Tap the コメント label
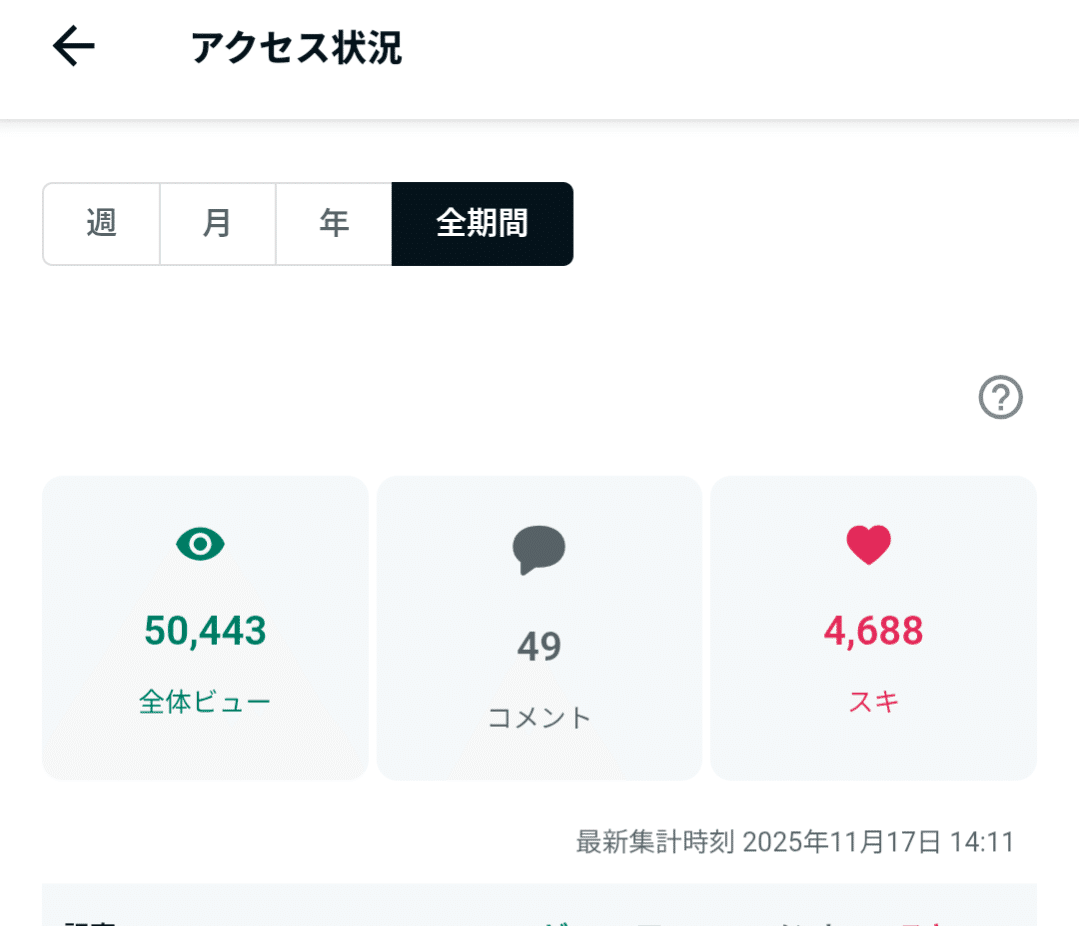 point(539,717)
